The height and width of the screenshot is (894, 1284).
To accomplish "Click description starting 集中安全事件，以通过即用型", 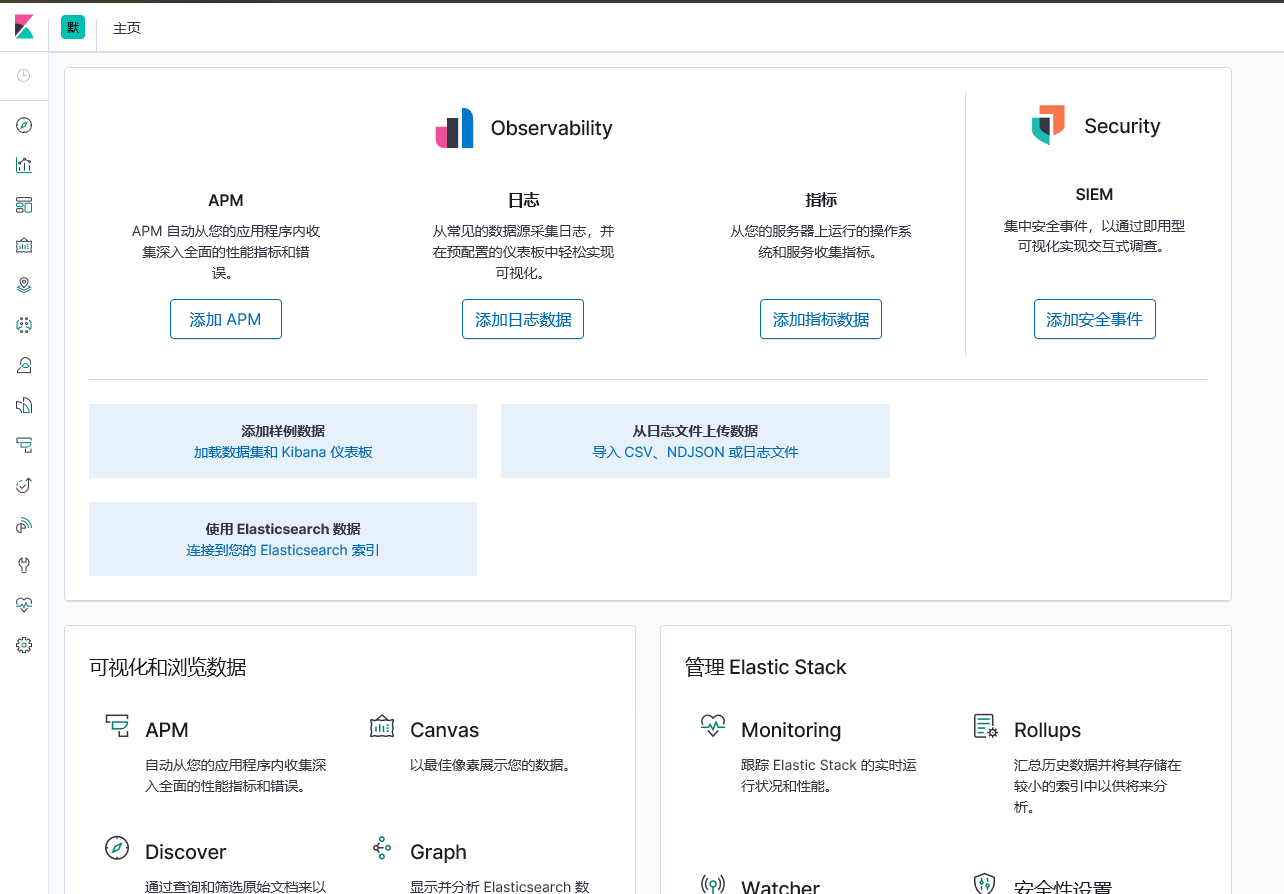I will tap(1095, 236).
